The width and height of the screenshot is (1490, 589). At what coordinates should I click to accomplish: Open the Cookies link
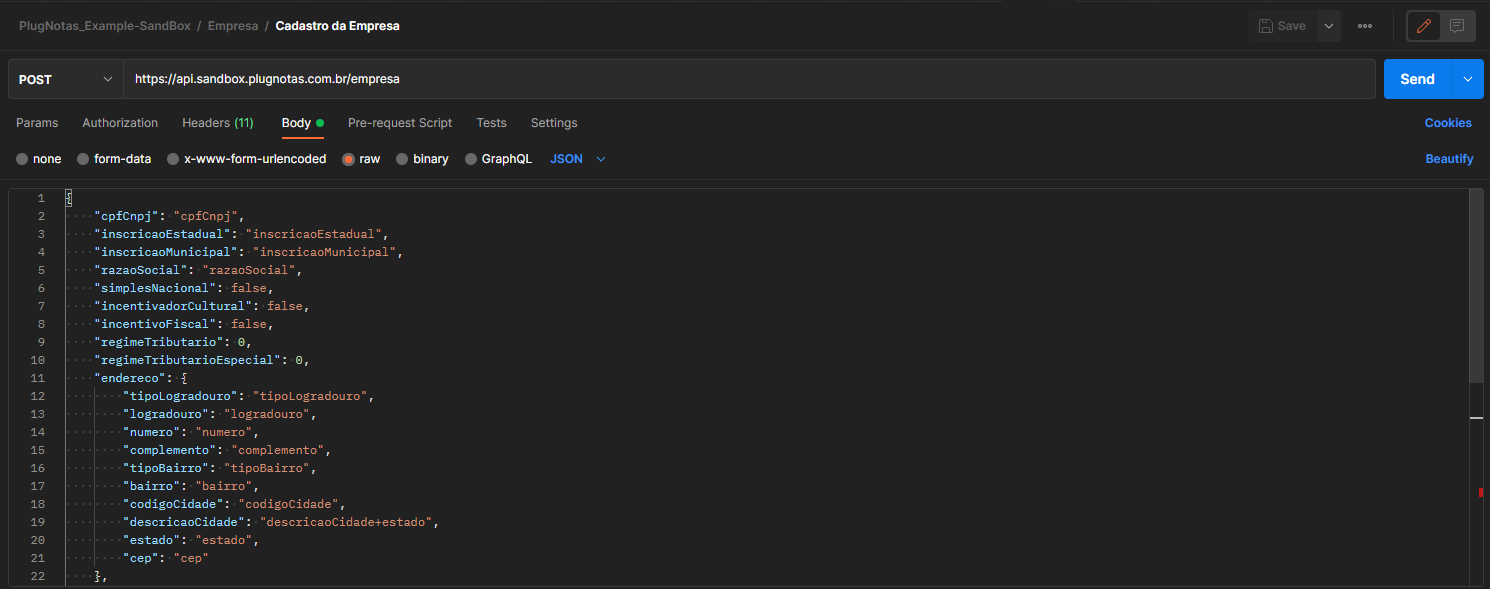click(x=1448, y=123)
